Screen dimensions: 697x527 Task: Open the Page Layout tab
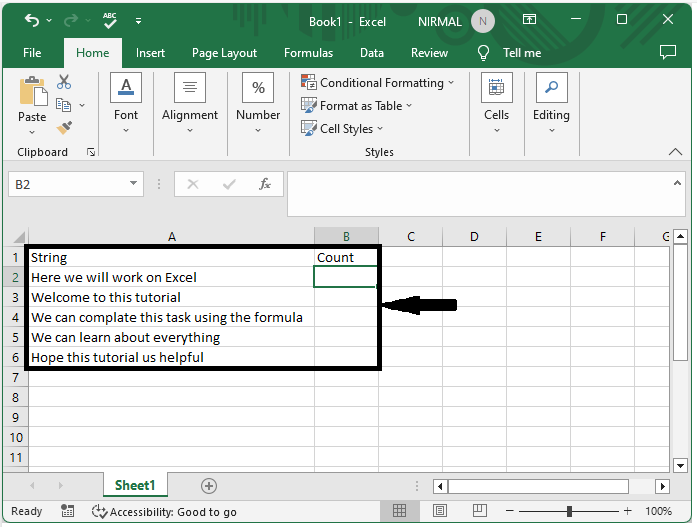(x=224, y=53)
